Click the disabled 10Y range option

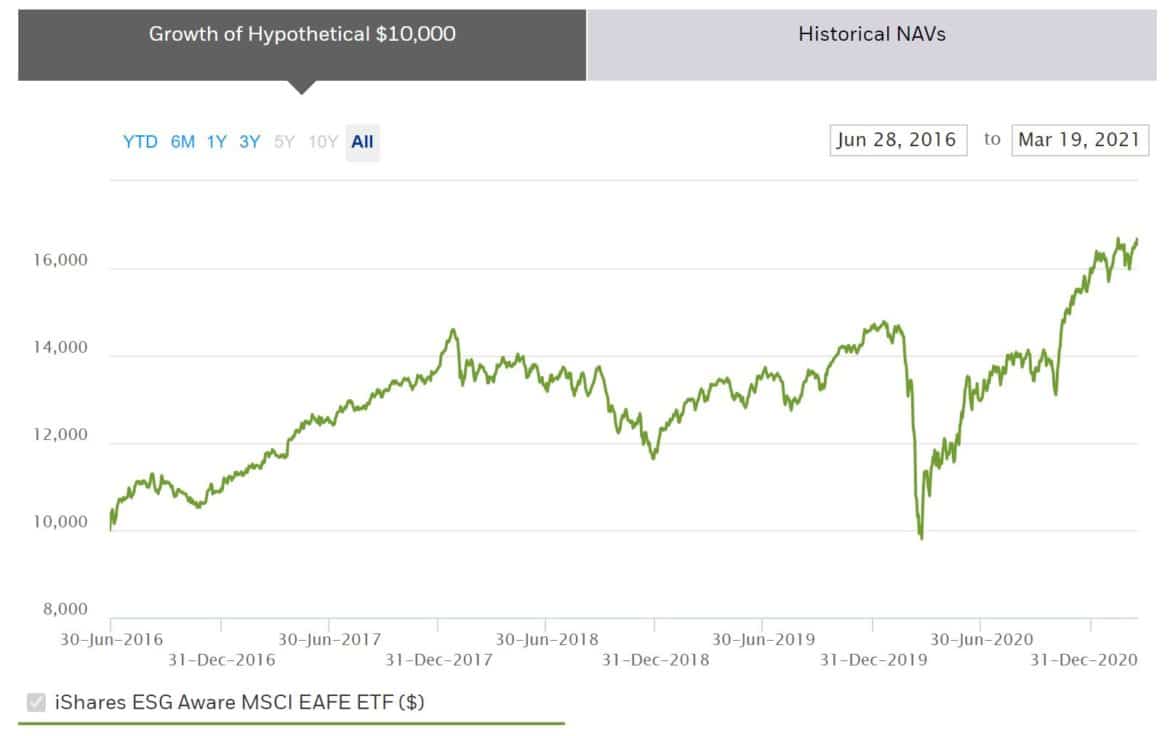point(323,142)
